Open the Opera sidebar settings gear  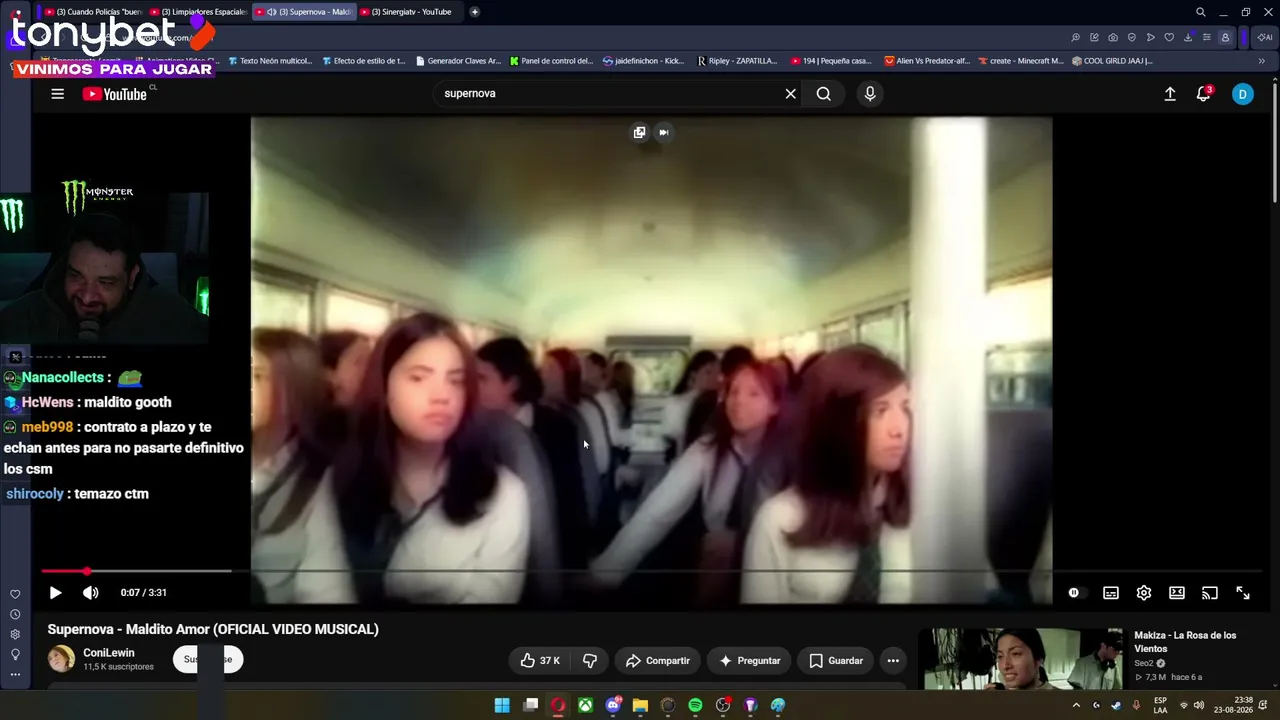15,634
